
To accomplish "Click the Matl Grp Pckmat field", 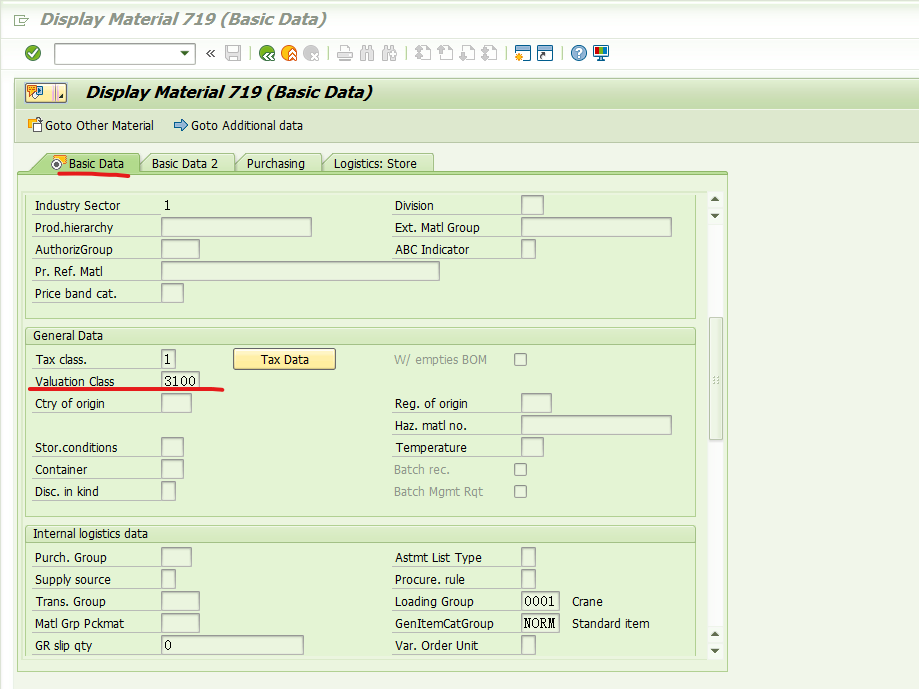I will [x=181, y=623].
